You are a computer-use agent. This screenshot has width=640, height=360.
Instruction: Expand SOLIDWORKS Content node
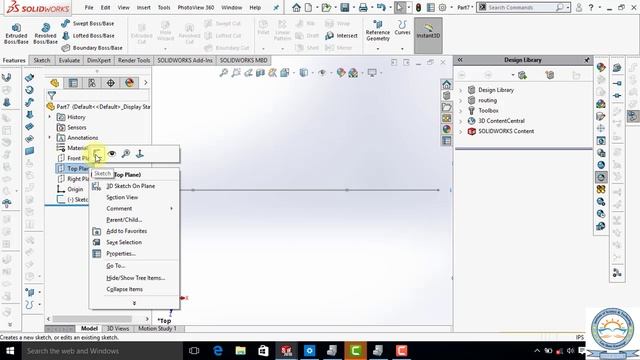point(461,131)
